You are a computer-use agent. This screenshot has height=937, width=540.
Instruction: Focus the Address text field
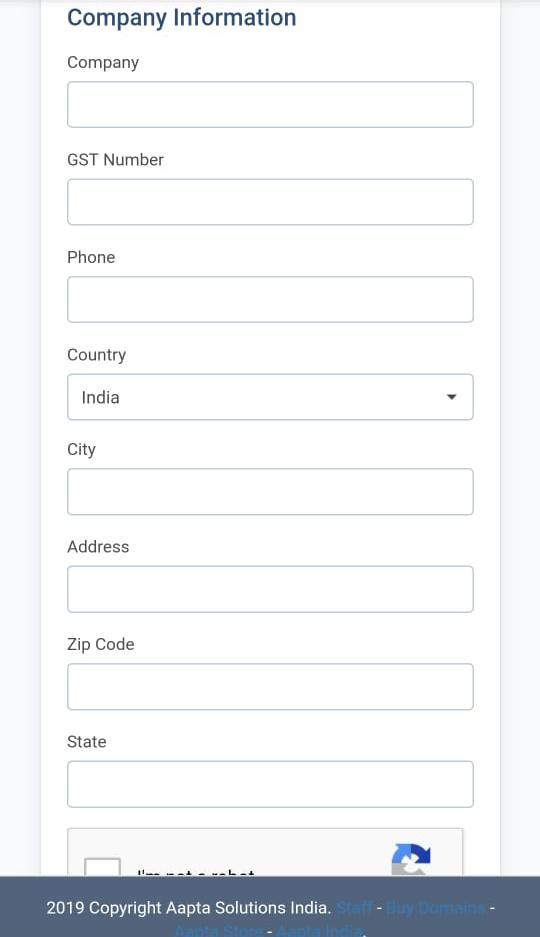tap(270, 589)
